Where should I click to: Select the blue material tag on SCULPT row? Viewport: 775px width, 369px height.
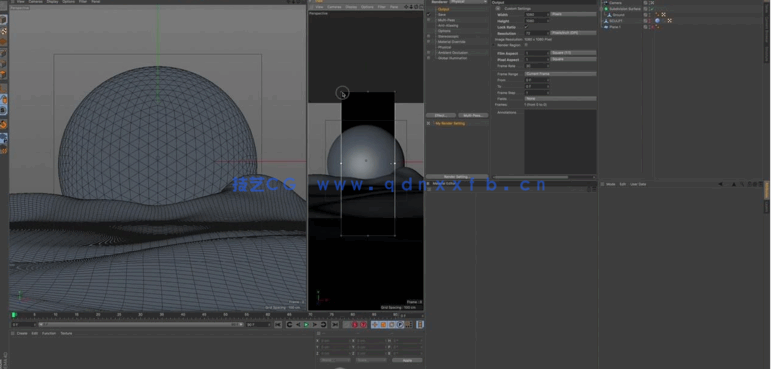(x=657, y=21)
